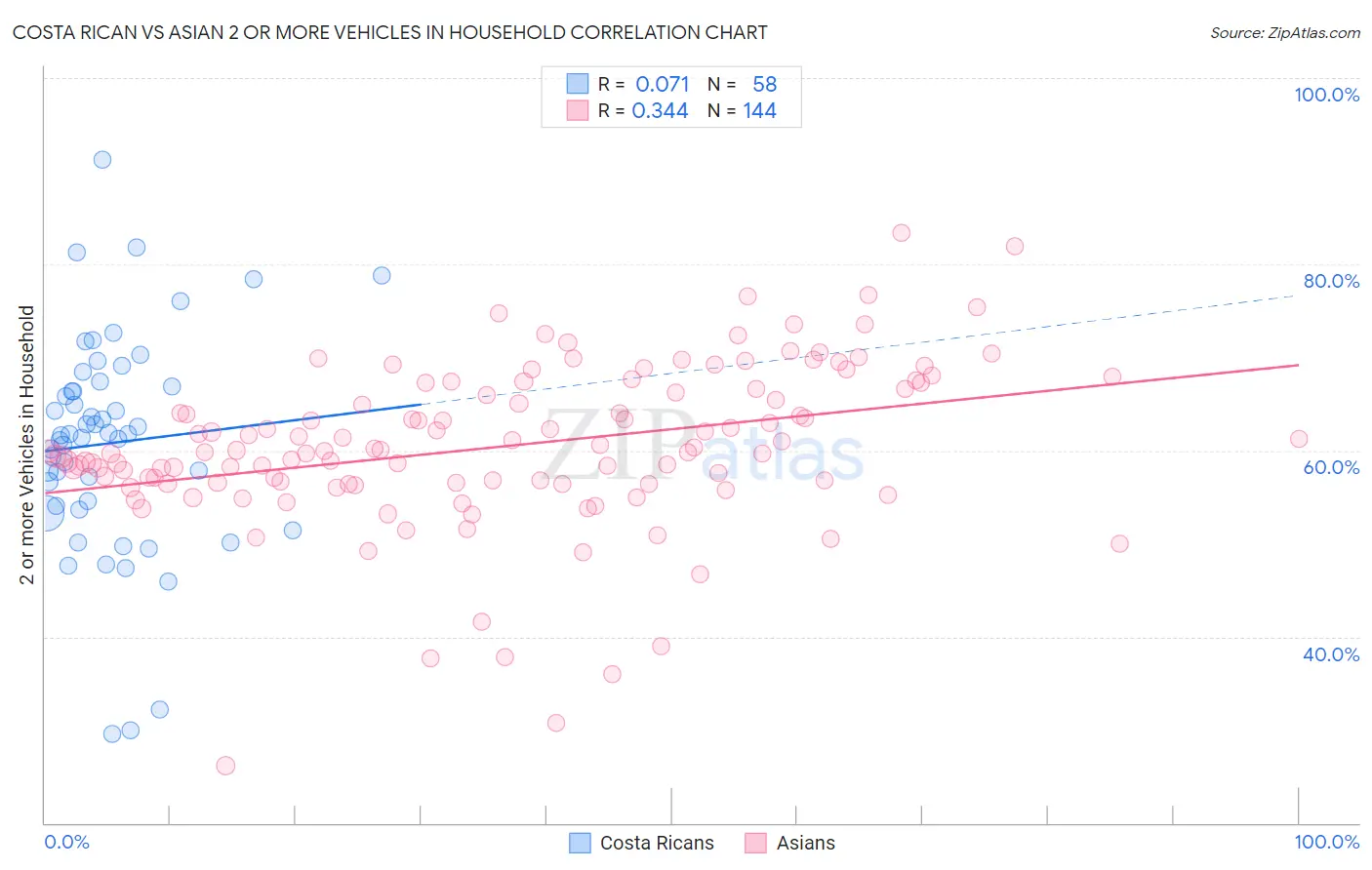Click the 60.0% y-axis label
Viewport: 1372px width, 870px height.
tap(1331, 467)
